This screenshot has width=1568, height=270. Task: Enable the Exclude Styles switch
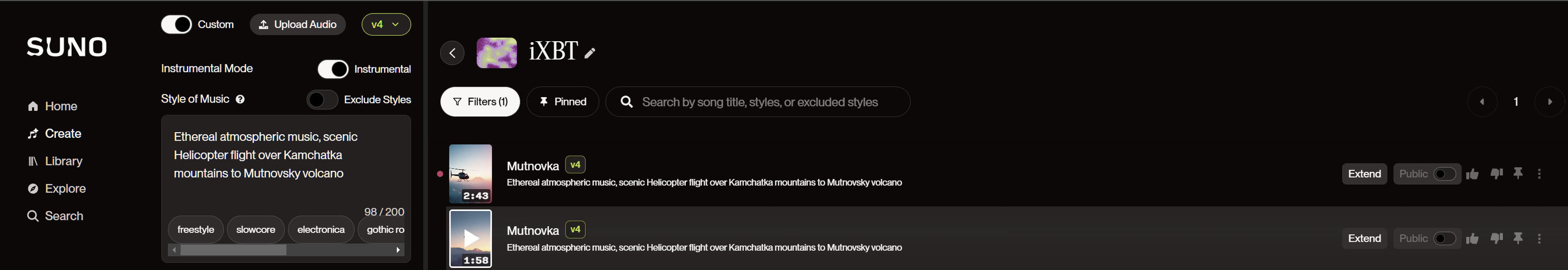pos(322,100)
